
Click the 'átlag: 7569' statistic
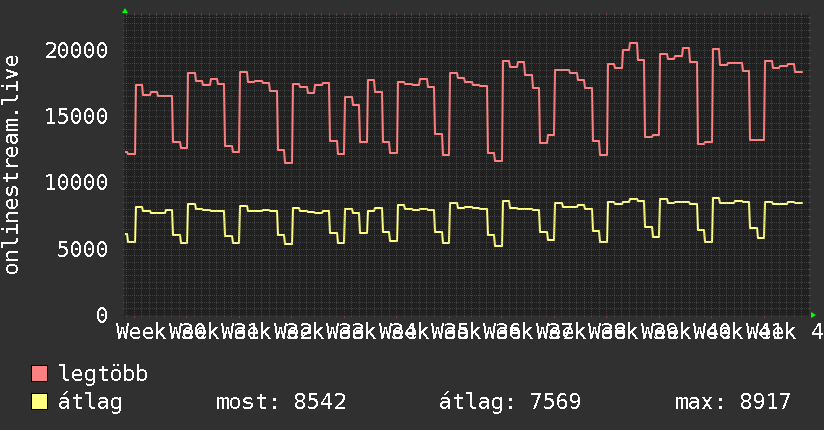pos(510,402)
